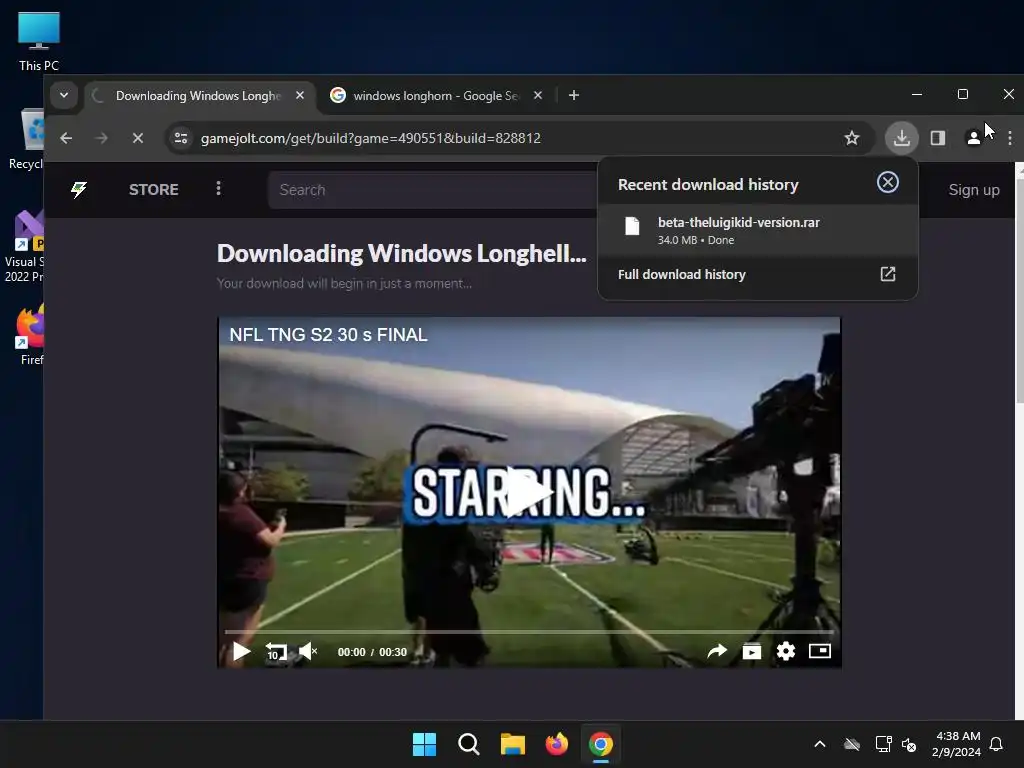Open a new Chrome tab
Viewport: 1024px width, 768px height.
(573, 95)
